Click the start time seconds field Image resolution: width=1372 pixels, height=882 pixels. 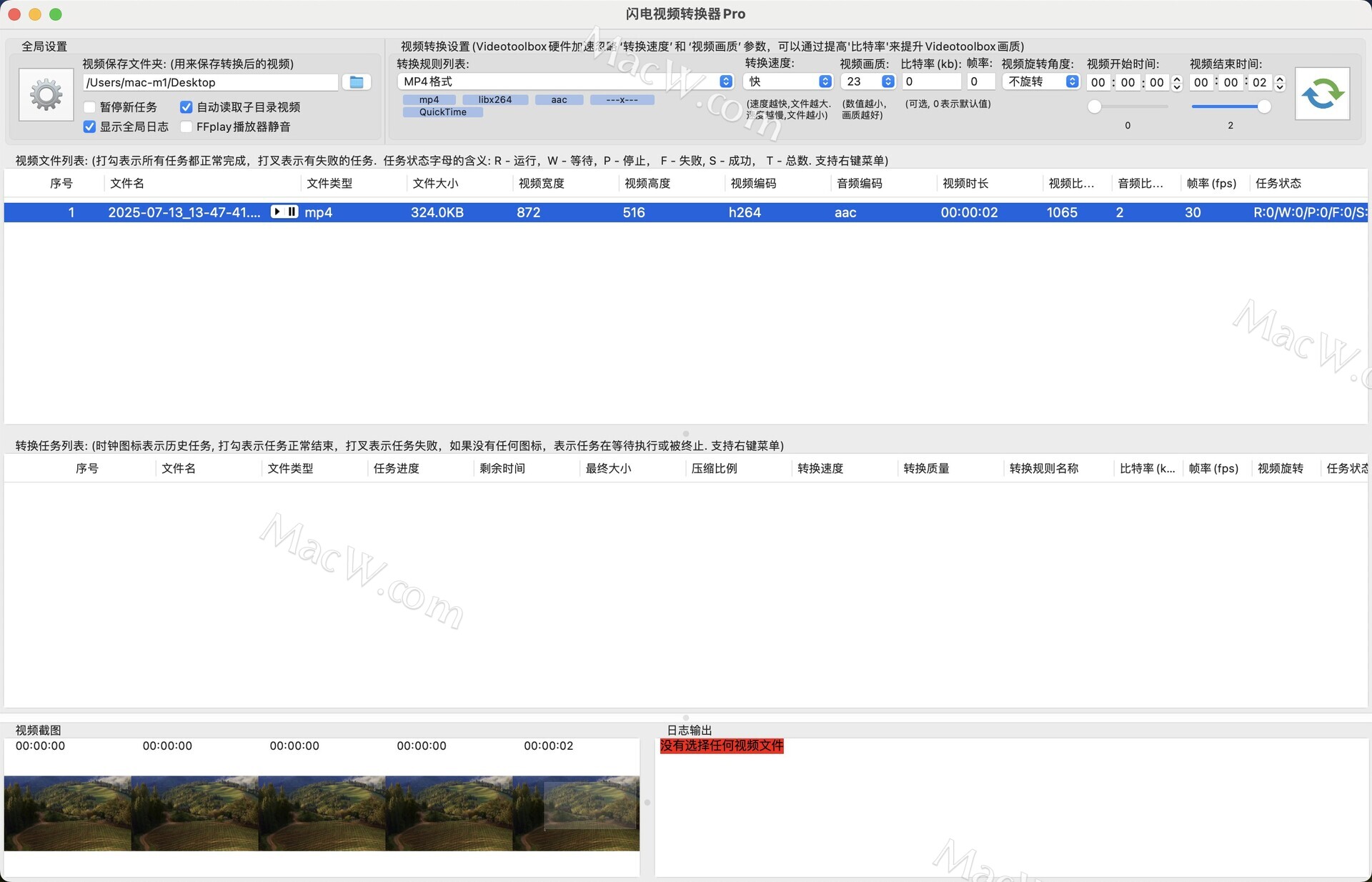click(1157, 82)
